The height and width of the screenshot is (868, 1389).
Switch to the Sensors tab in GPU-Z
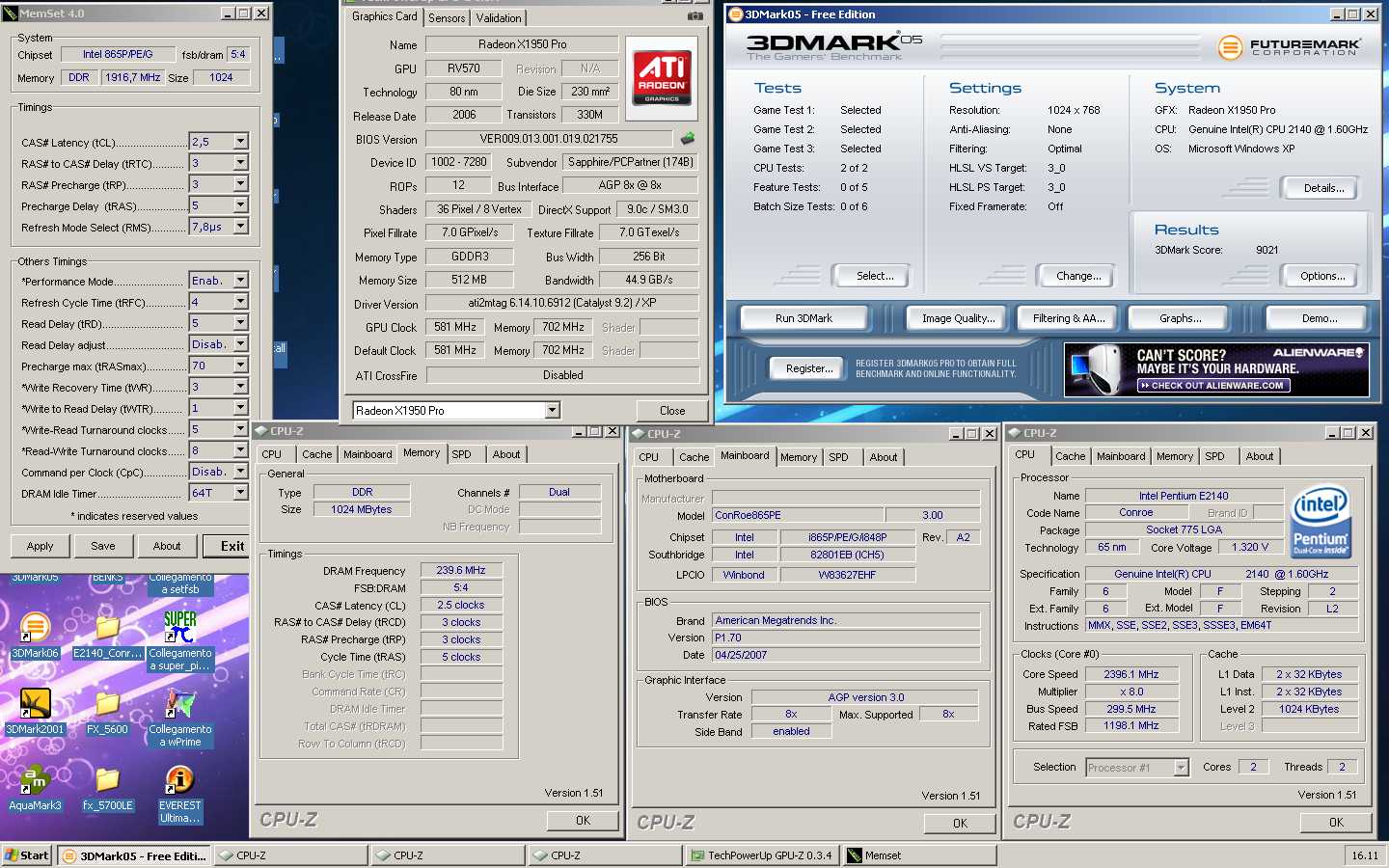coord(447,18)
